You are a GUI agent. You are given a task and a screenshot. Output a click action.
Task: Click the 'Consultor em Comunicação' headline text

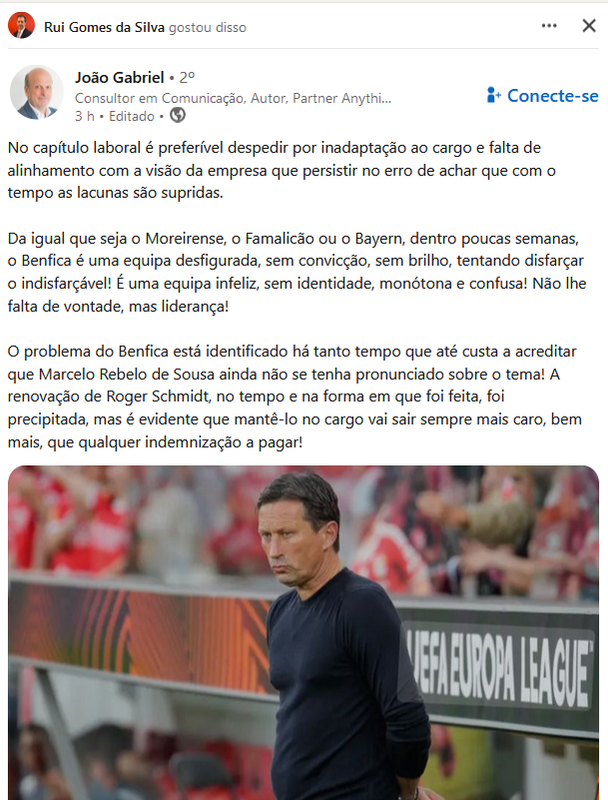[233, 98]
